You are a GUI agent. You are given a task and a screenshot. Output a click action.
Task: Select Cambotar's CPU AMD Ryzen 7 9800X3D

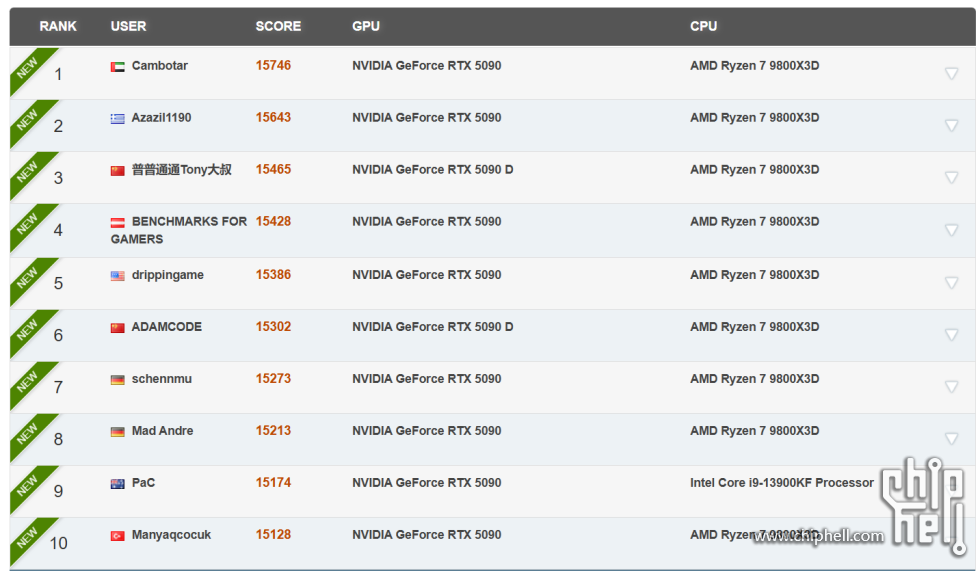754,66
